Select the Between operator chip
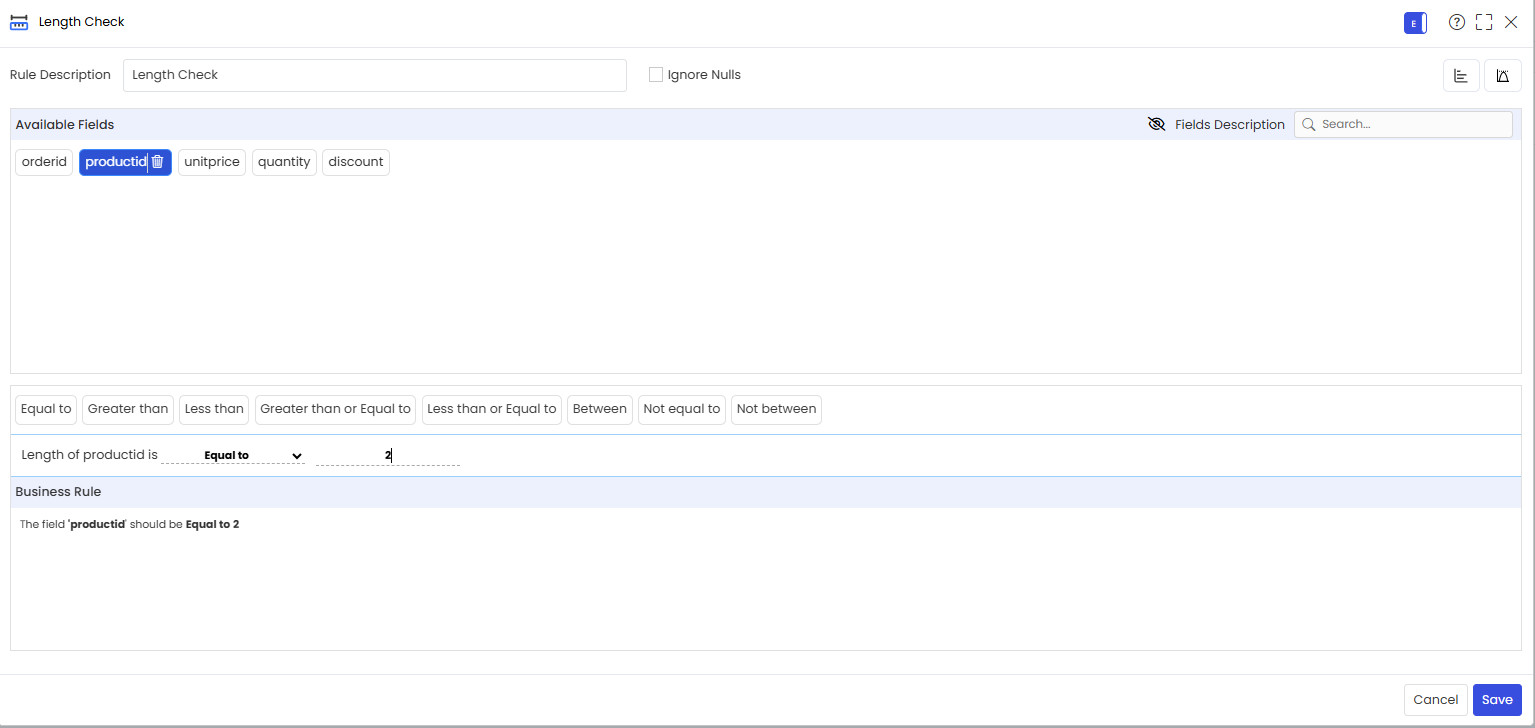The image size is (1535, 728). pyautogui.click(x=600, y=409)
